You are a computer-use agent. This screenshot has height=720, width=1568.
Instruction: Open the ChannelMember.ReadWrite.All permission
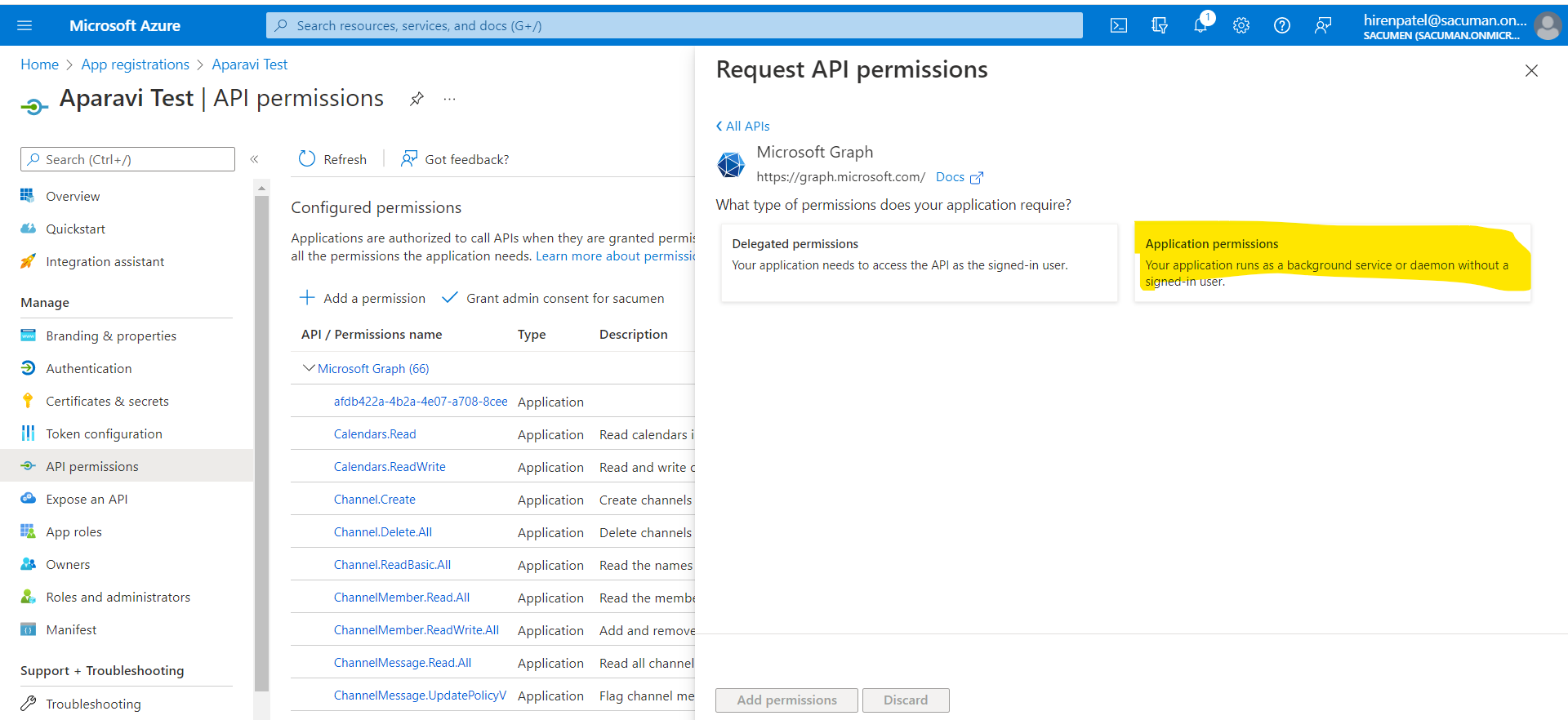[416, 630]
